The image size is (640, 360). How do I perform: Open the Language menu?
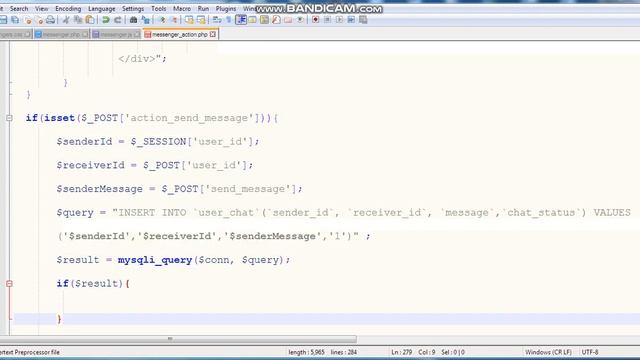[x=102, y=9]
